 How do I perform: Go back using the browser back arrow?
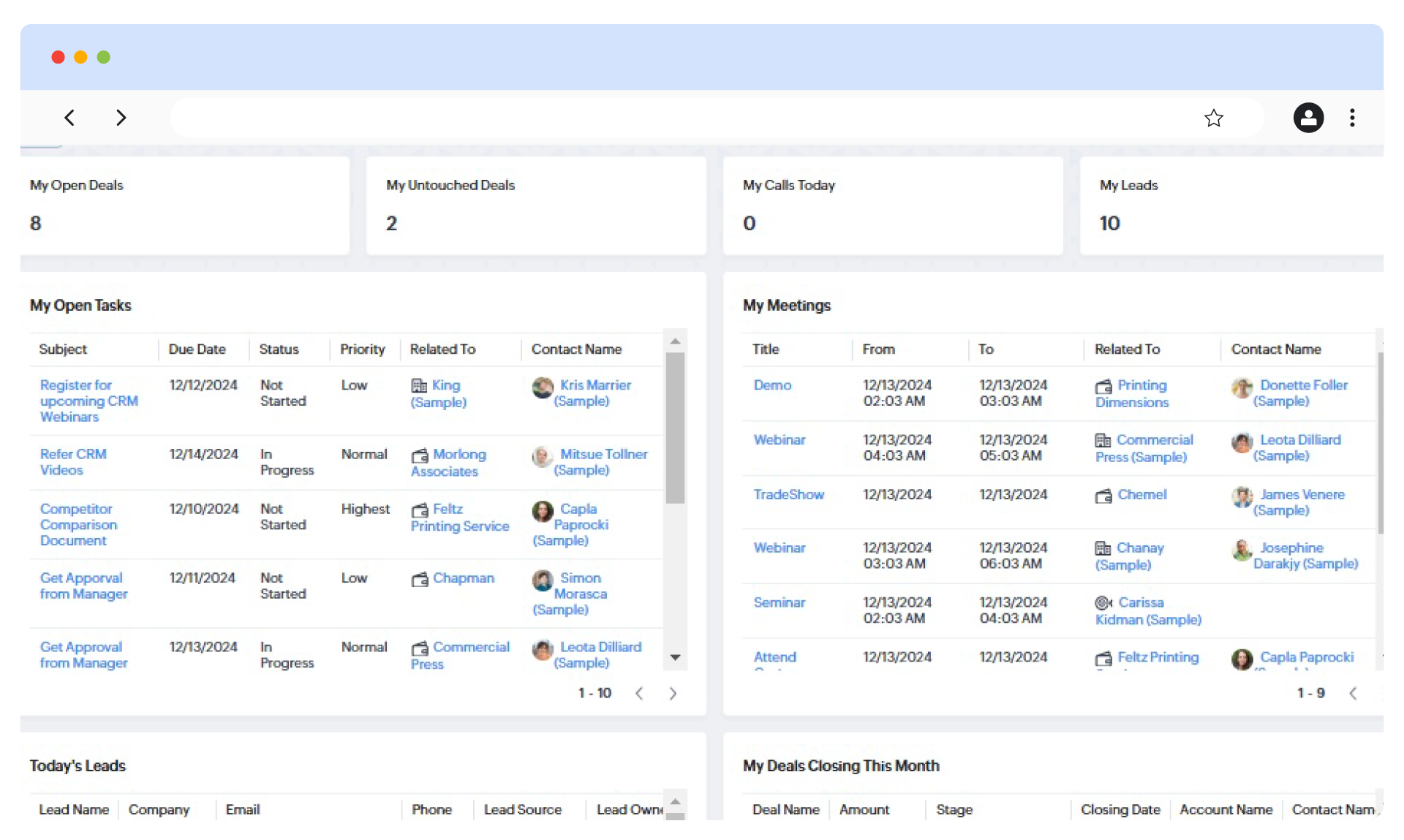coord(69,118)
